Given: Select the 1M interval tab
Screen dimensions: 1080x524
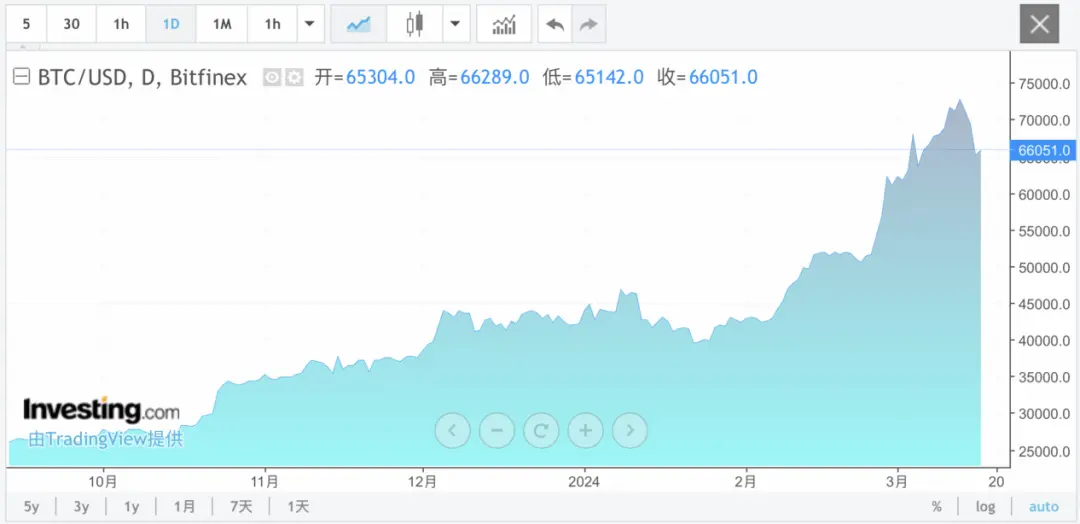Looking at the screenshot, I should pyautogui.click(x=222, y=24).
